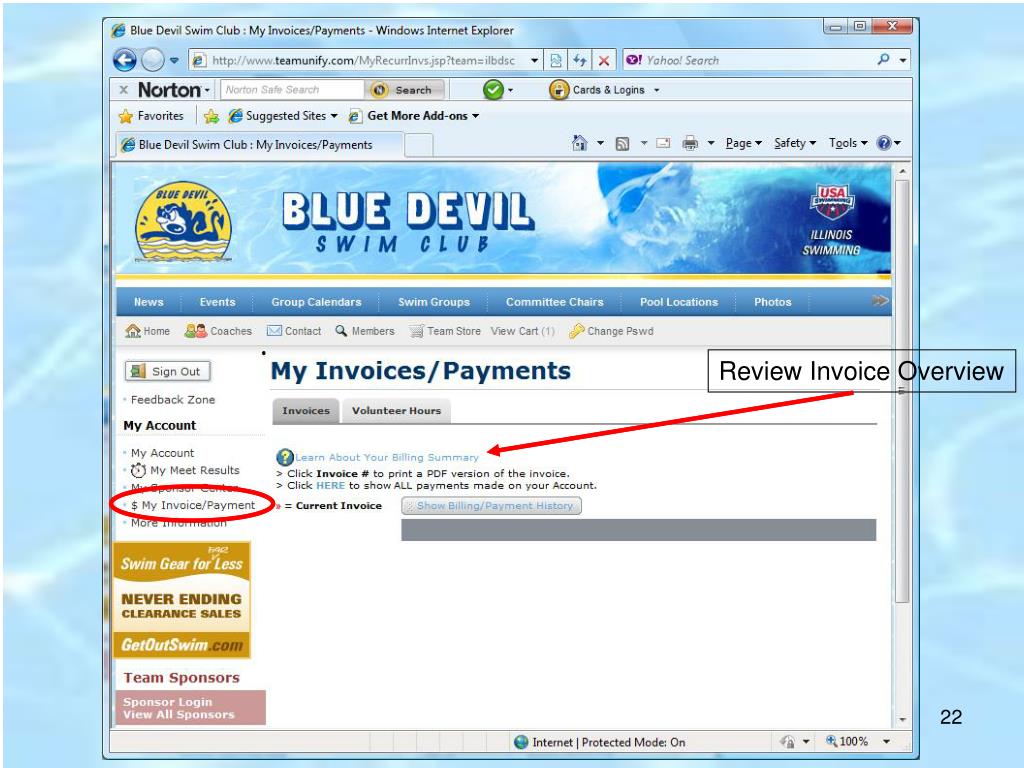Click HERE to show all payments
The width and height of the screenshot is (1024, 768).
tap(330, 485)
